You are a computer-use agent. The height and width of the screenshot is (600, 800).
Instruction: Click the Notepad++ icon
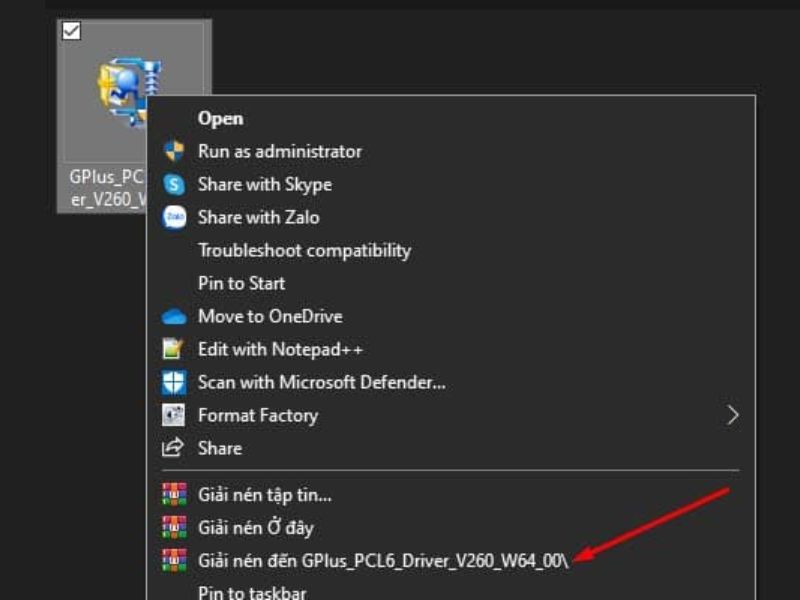pyautogui.click(x=172, y=349)
